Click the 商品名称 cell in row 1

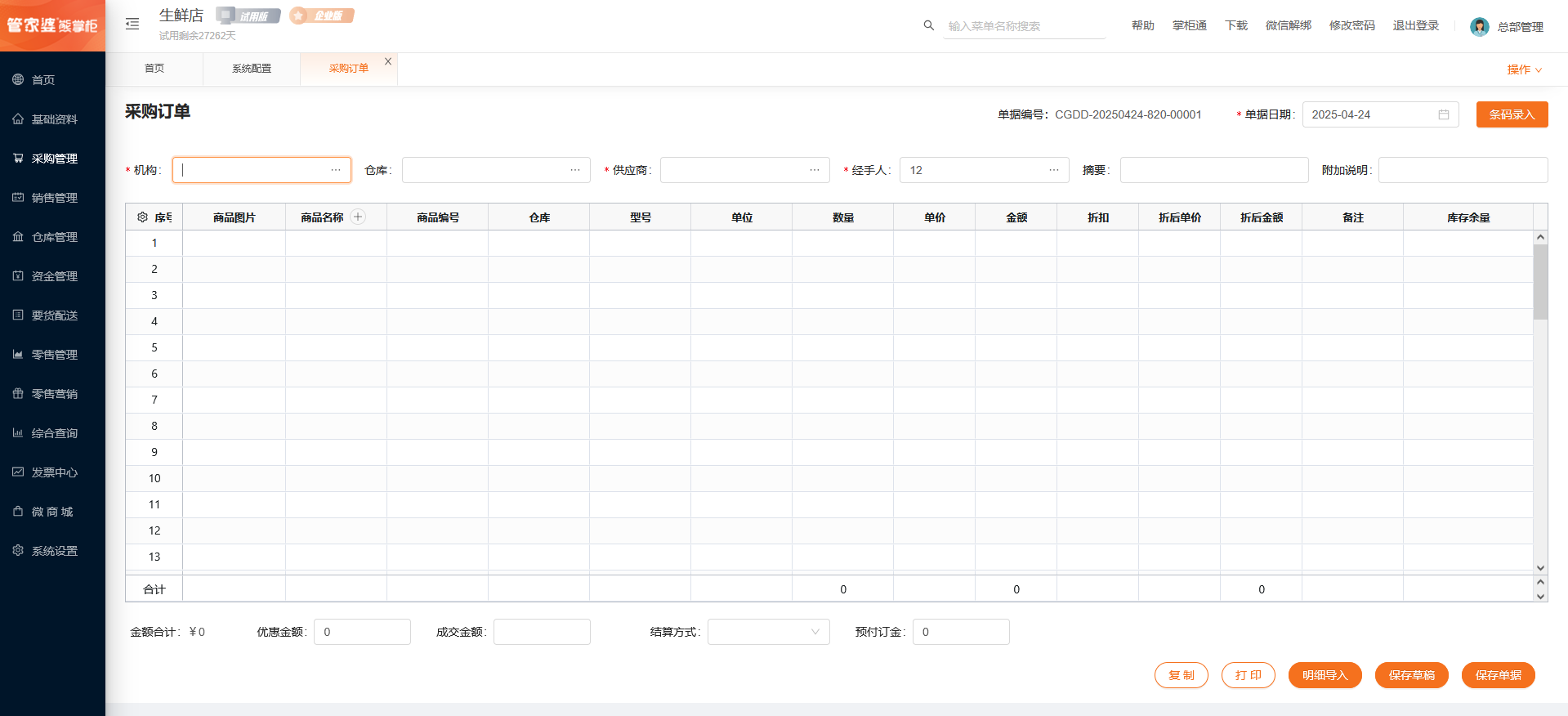click(336, 244)
